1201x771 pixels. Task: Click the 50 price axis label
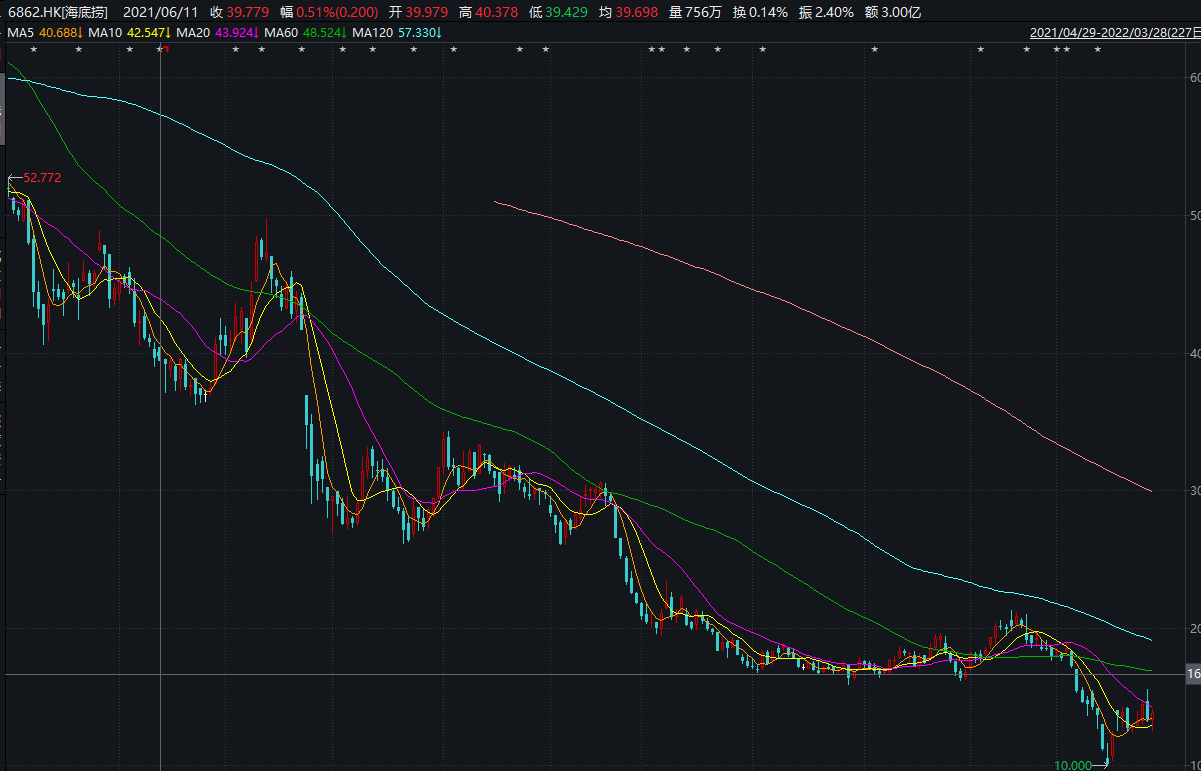coord(1194,216)
